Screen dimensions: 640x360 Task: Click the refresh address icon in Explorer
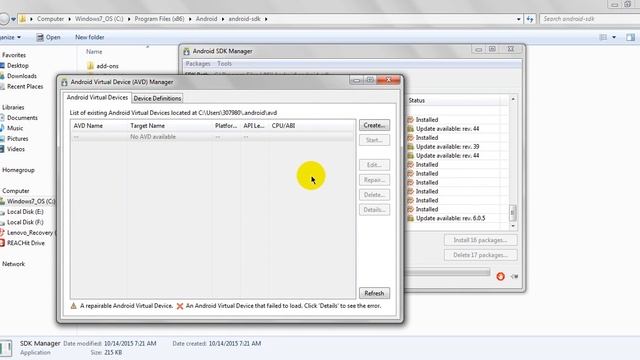(530, 19)
